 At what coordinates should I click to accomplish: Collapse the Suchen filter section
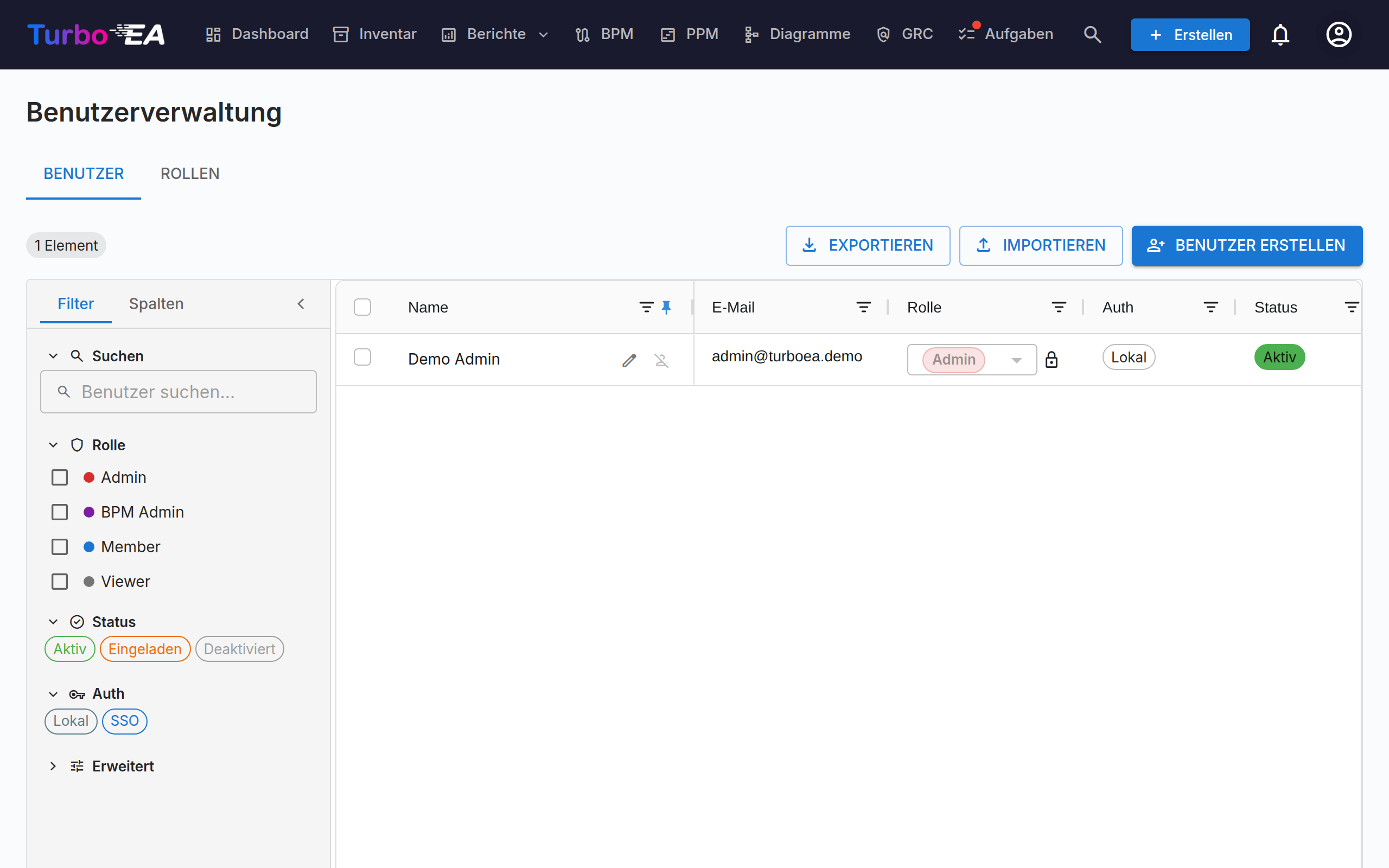[x=53, y=356]
